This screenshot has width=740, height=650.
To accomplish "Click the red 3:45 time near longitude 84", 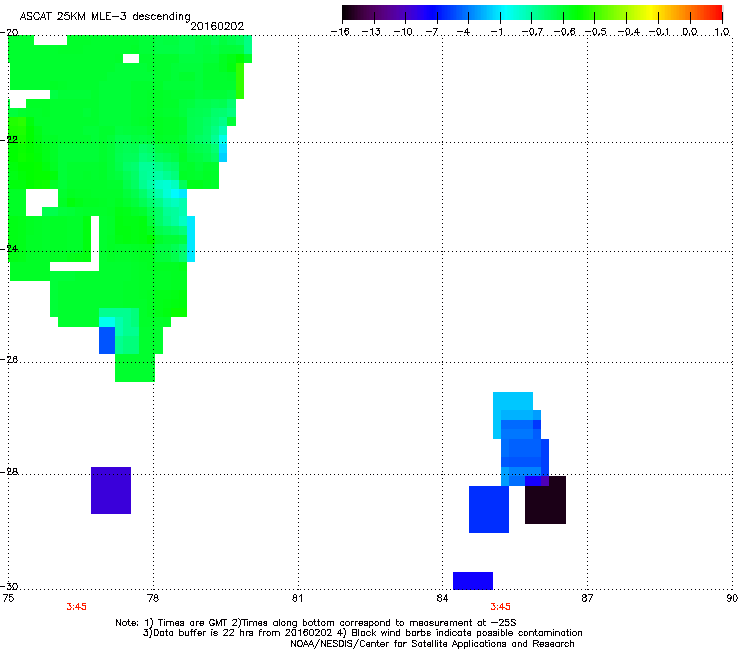I will (x=500, y=607).
